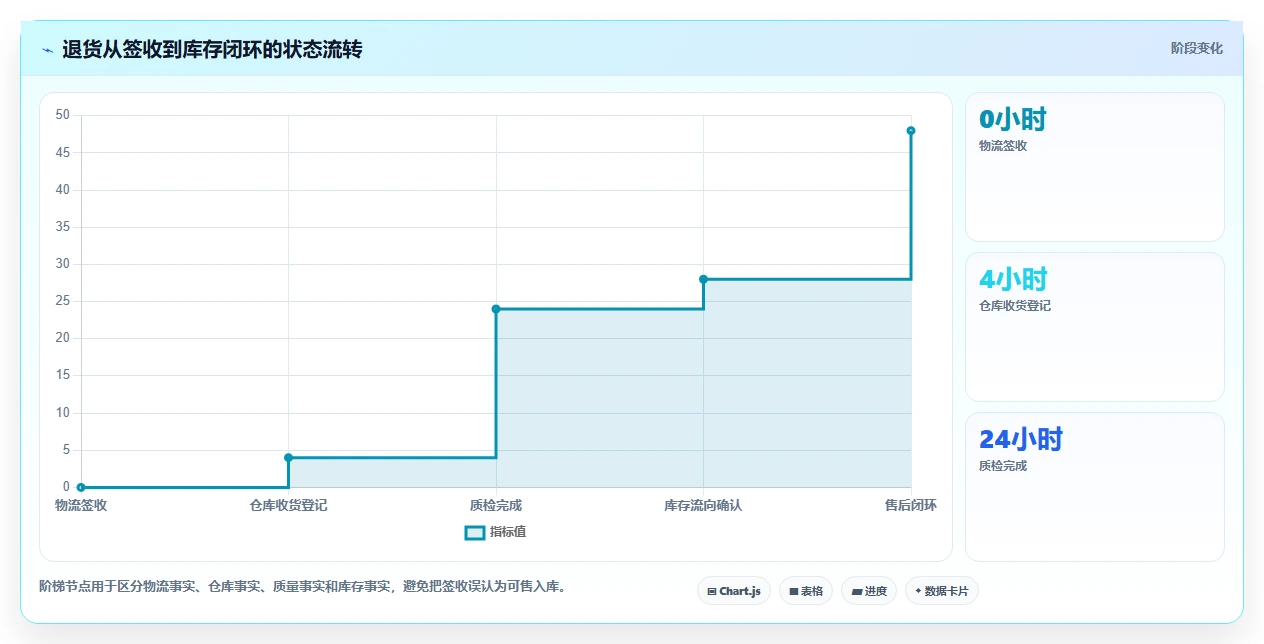Click the 指标值 legend color box
This screenshot has width=1264, height=644.
pos(475,532)
